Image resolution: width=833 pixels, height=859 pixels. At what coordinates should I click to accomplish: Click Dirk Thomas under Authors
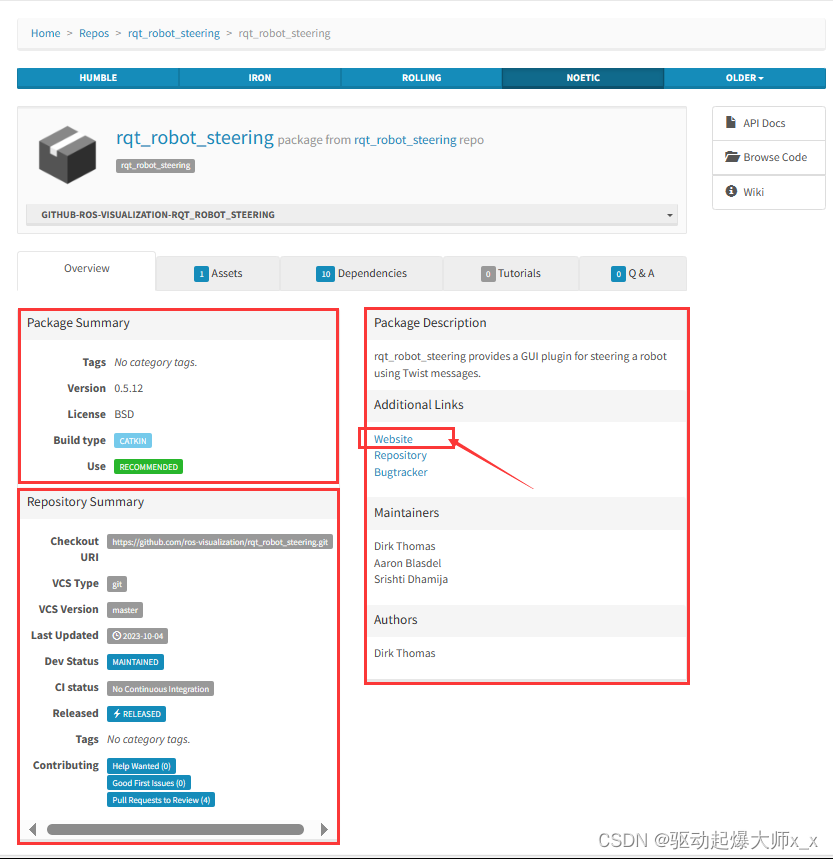[x=405, y=653]
